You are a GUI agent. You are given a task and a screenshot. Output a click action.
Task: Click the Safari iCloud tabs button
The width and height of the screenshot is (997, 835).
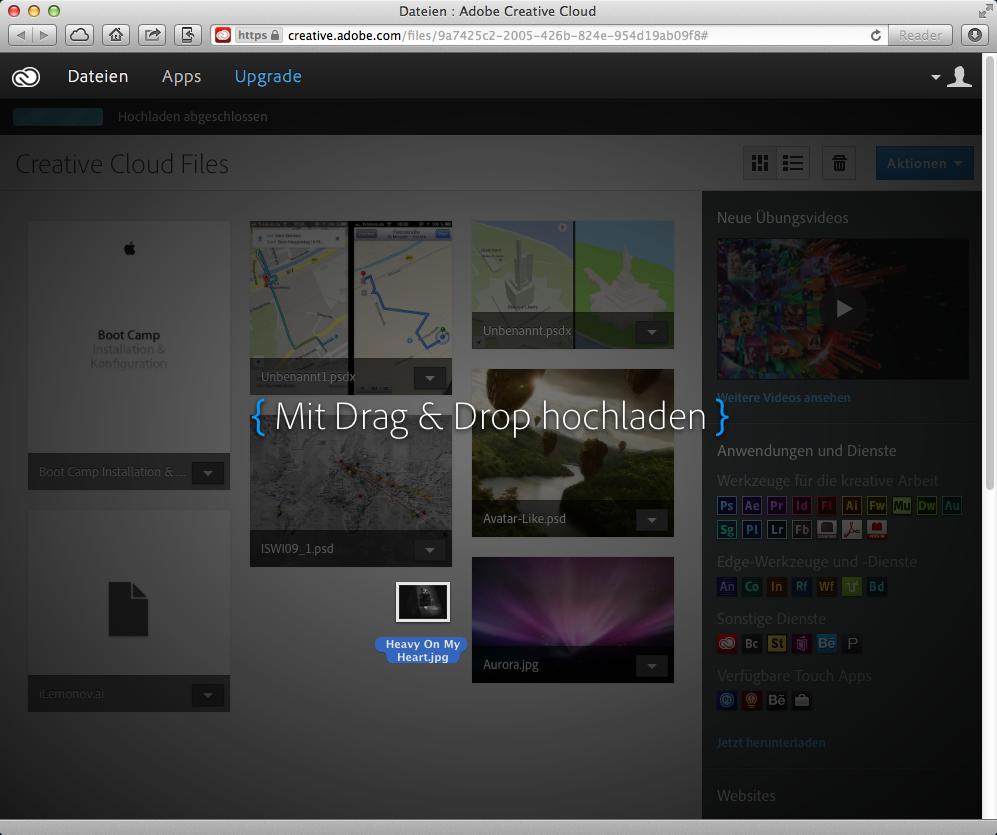tap(79, 35)
